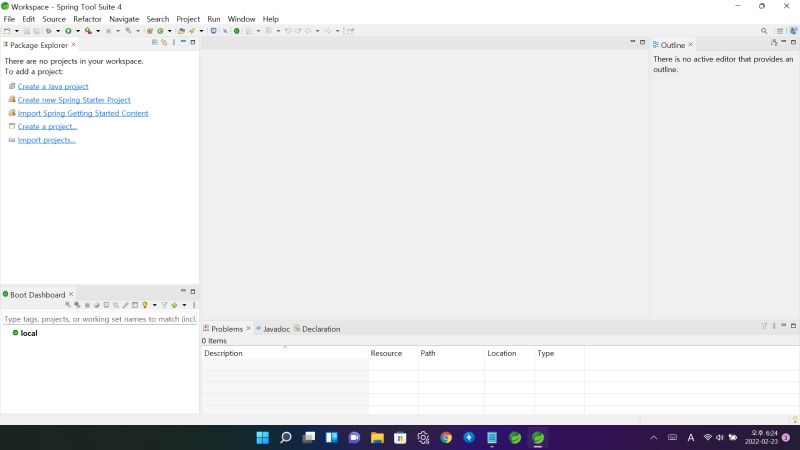800x450 pixels.
Task: Focus Boot Dashboard tag filter field
Action: coord(99,319)
